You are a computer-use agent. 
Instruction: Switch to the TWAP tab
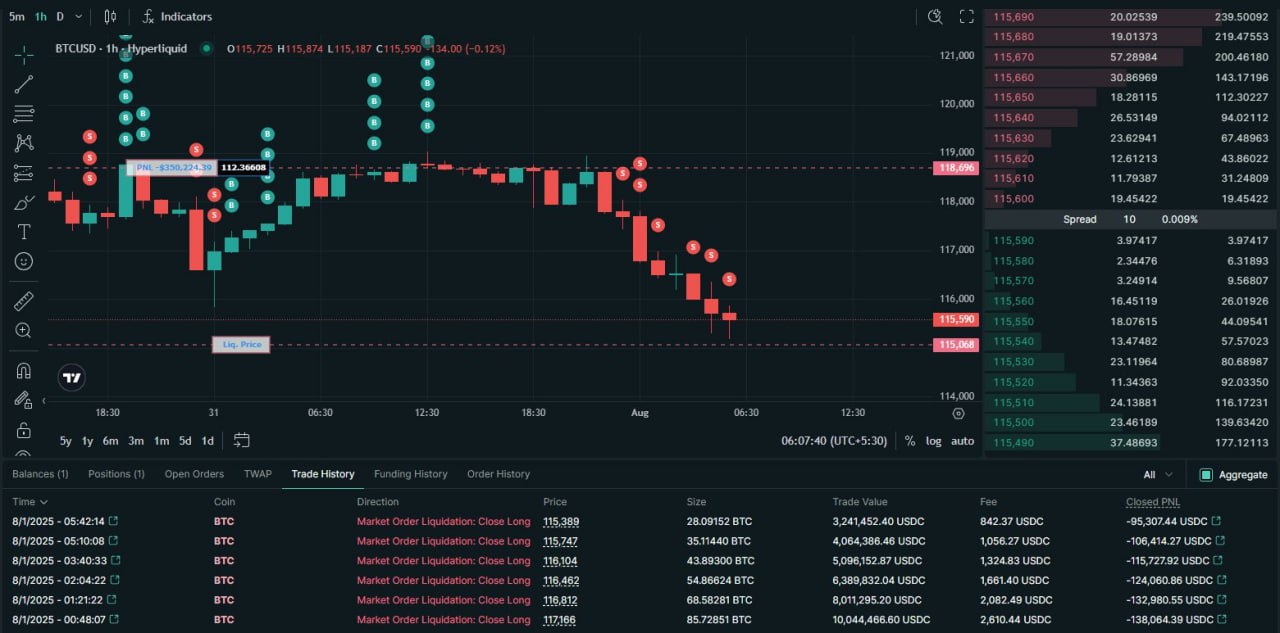click(258, 474)
